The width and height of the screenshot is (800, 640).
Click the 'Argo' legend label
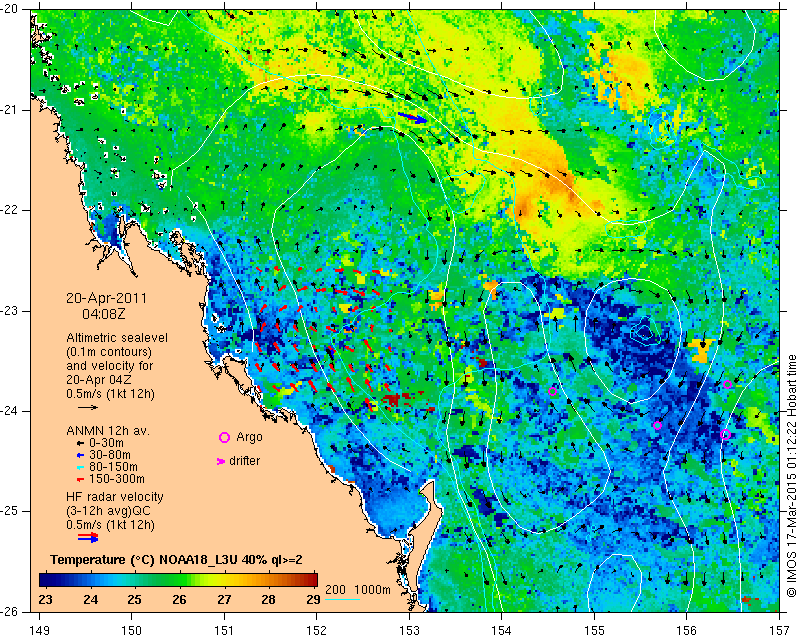click(249, 437)
